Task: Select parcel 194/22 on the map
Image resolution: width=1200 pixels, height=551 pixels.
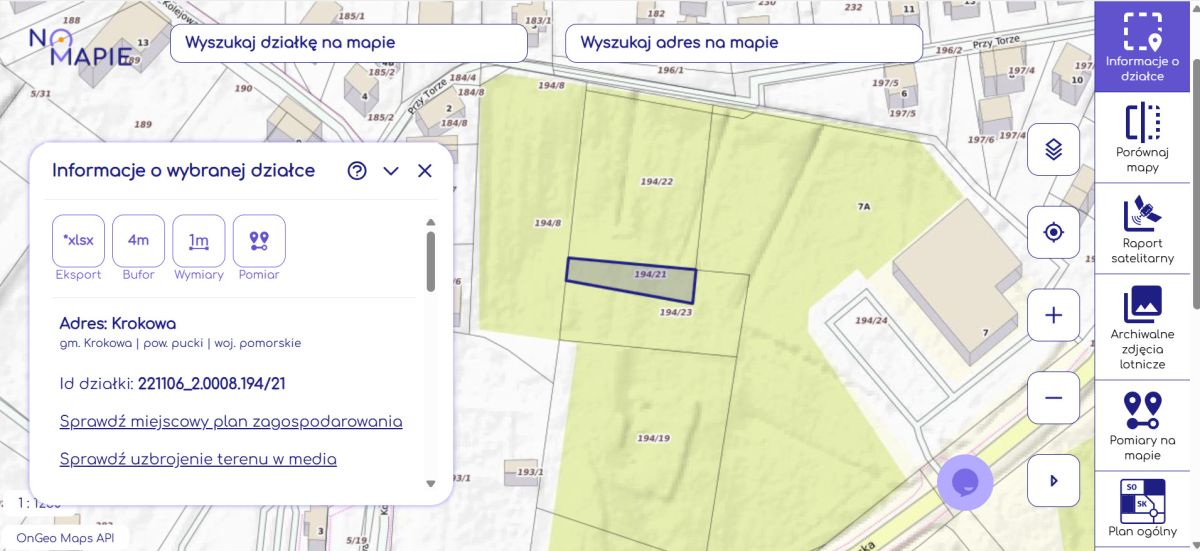Action: click(656, 181)
